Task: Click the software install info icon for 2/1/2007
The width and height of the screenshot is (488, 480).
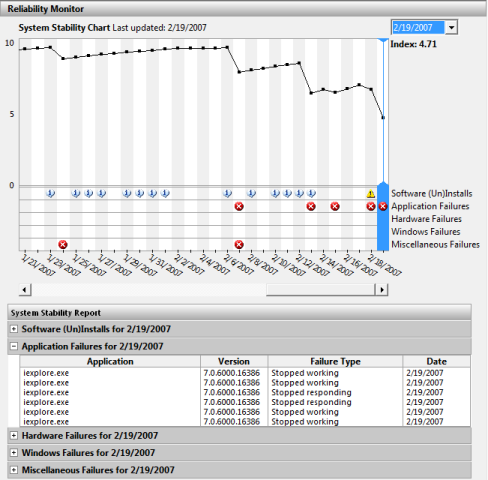Action: coord(165,193)
